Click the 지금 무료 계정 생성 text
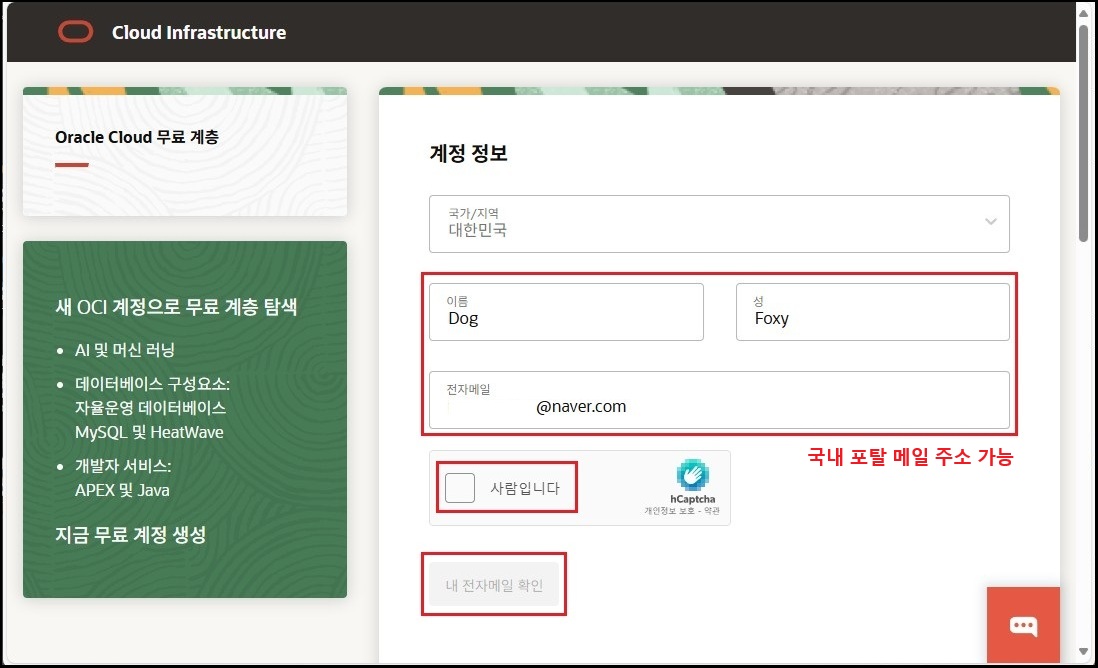 131,535
